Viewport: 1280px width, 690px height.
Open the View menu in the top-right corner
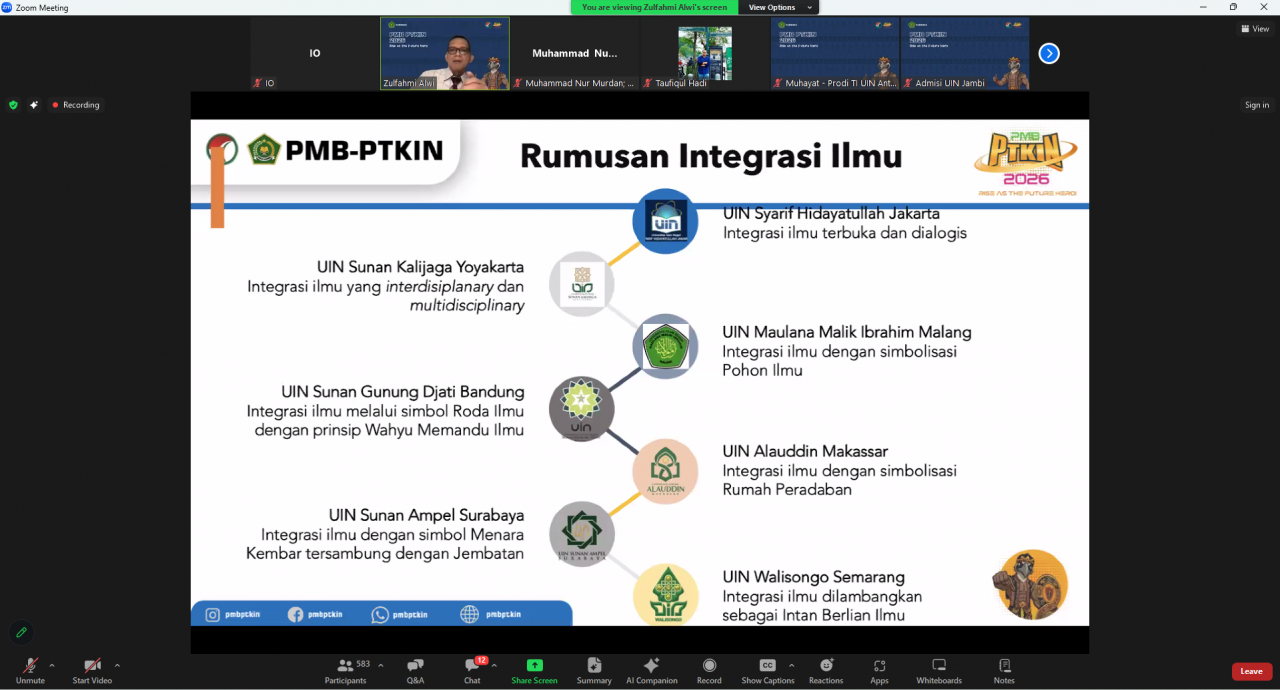point(1254,28)
